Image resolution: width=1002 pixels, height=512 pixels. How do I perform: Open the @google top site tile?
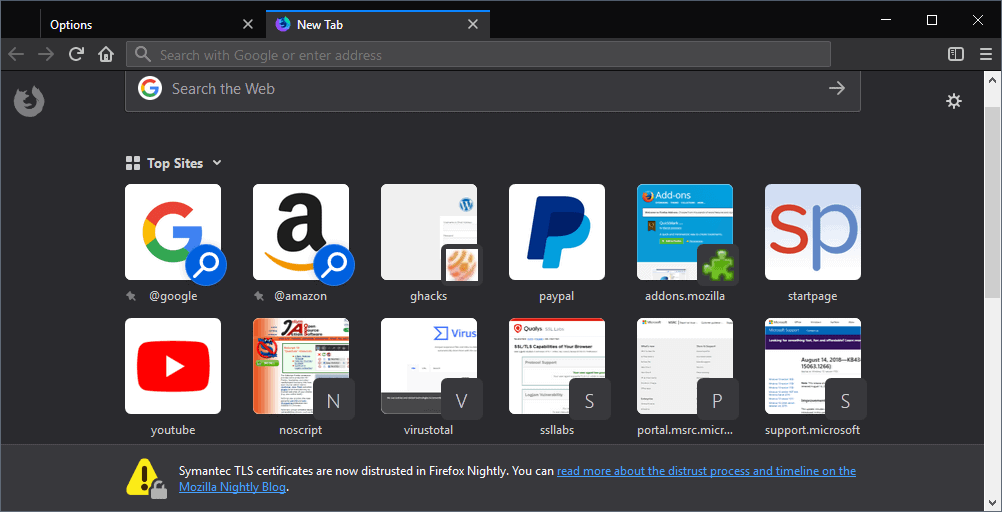click(173, 232)
